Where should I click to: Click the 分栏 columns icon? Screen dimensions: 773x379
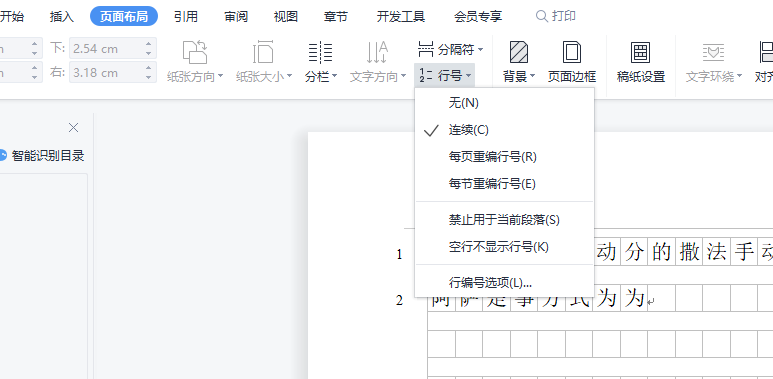(x=320, y=52)
